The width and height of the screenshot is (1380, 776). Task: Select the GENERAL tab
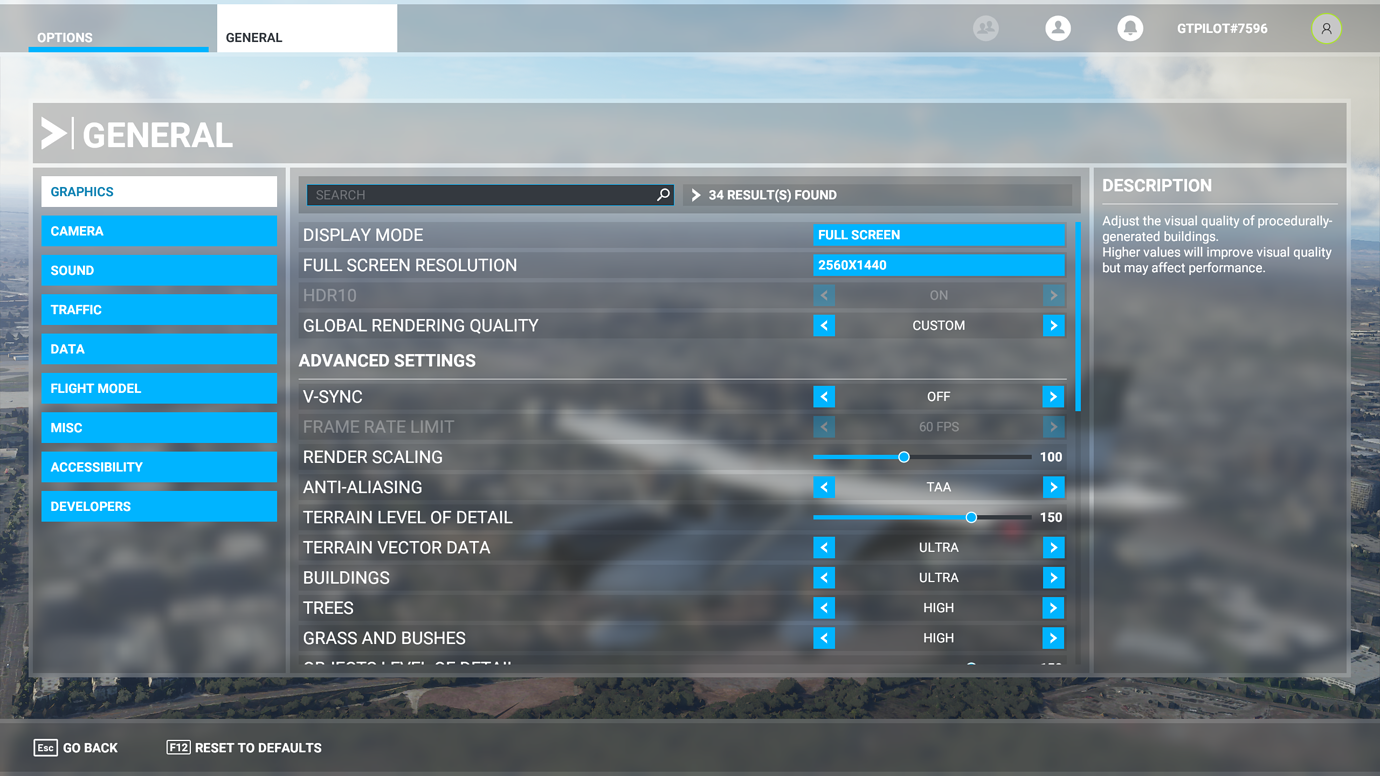(253, 37)
